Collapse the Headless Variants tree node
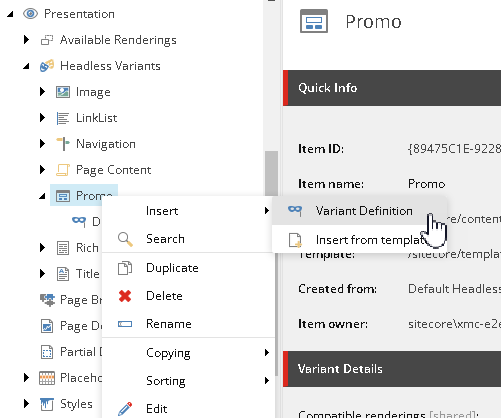 click(x=26, y=66)
